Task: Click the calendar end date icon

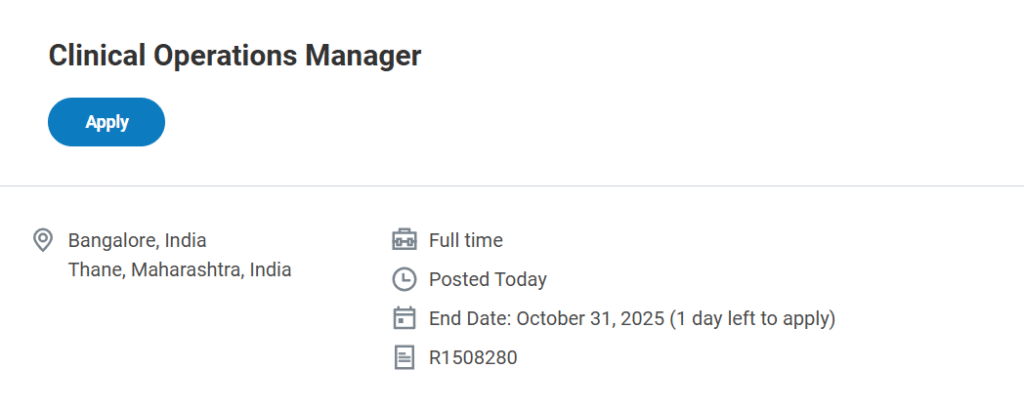Action: point(403,318)
